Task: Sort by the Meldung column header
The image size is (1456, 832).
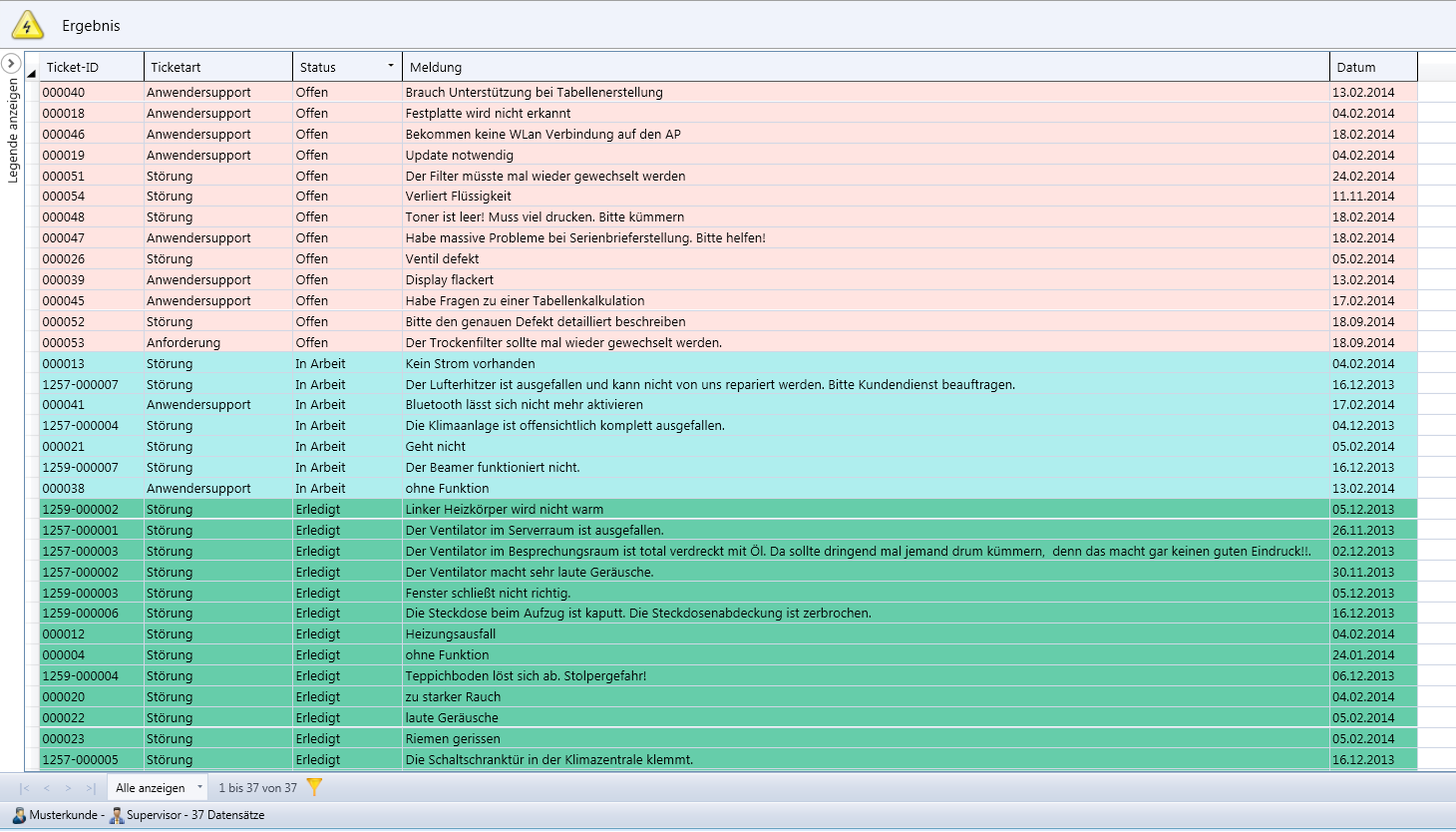Action: click(866, 67)
